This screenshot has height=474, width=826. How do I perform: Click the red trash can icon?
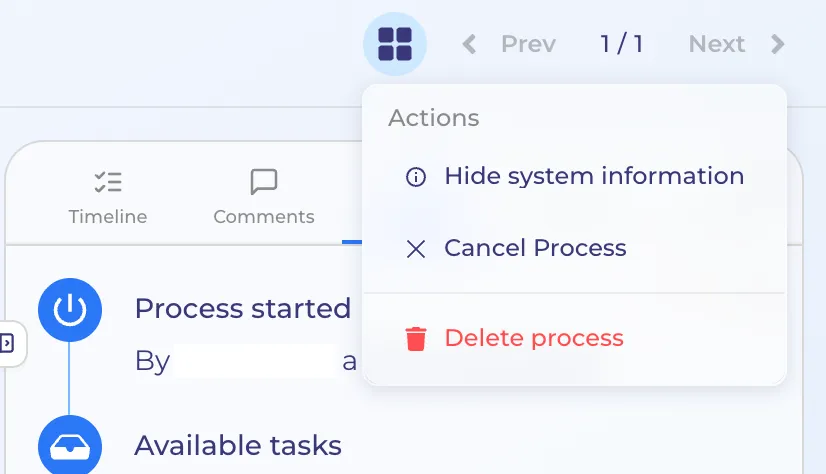(x=416, y=339)
